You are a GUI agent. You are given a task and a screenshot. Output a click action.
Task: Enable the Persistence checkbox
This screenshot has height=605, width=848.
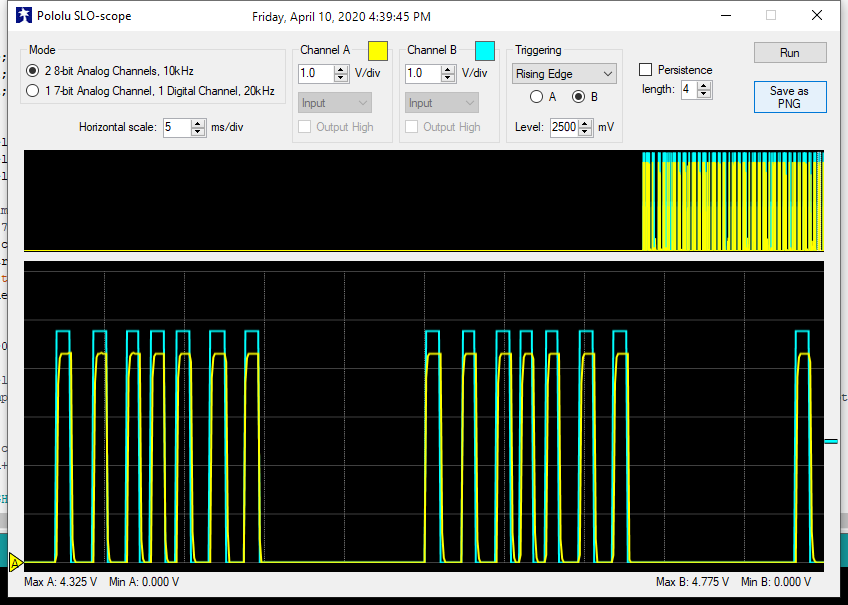point(645,70)
